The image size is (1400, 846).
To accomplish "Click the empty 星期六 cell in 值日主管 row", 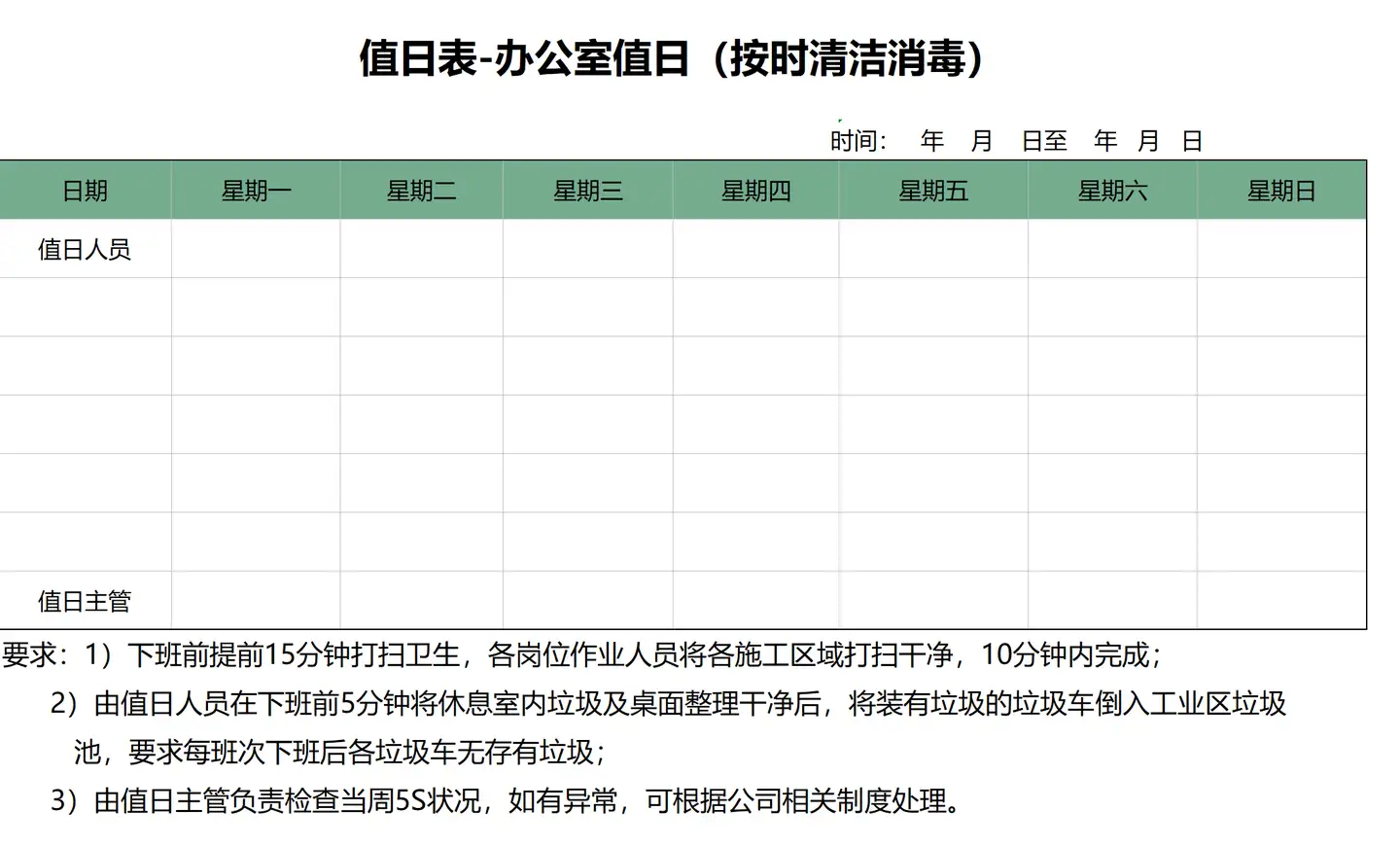I will coord(1112,600).
